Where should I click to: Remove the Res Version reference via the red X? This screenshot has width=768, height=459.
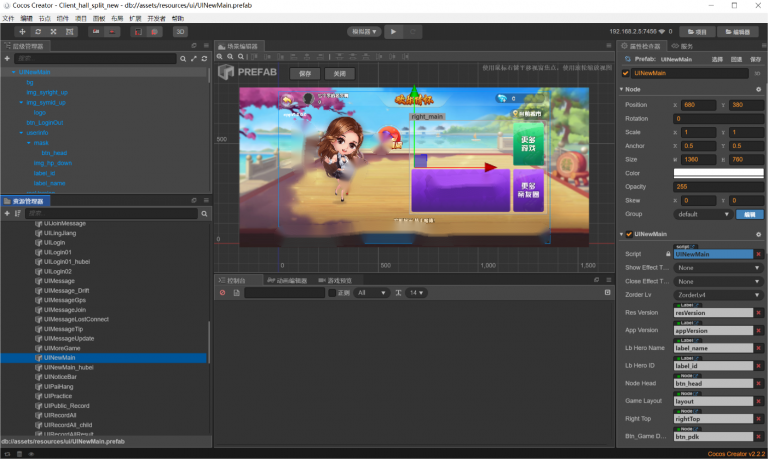coord(759,313)
